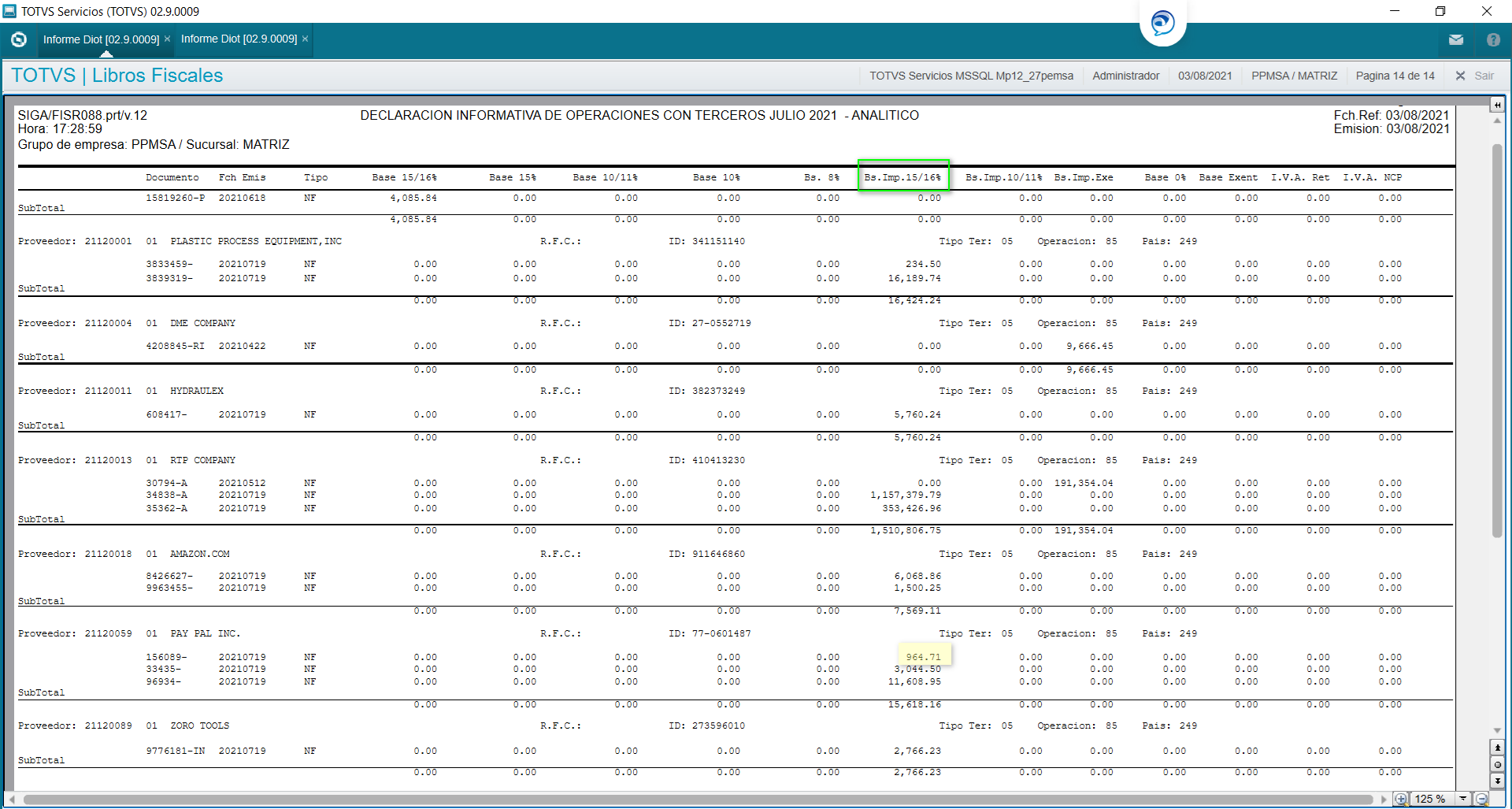1512x809 pixels.
Task: Close the second Informe Diot tab
Action: [x=305, y=39]
